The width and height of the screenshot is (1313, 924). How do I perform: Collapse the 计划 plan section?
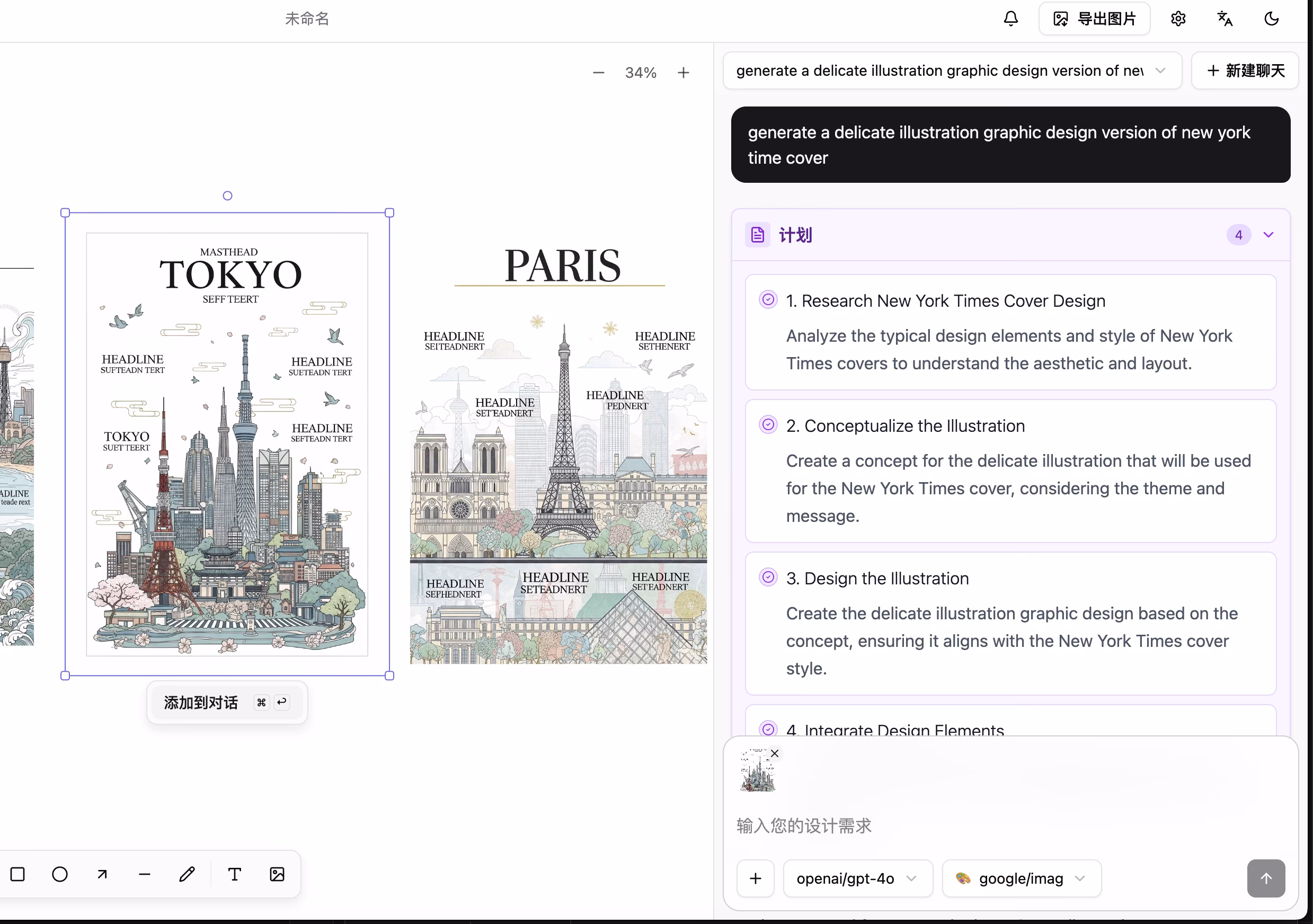1268,235
